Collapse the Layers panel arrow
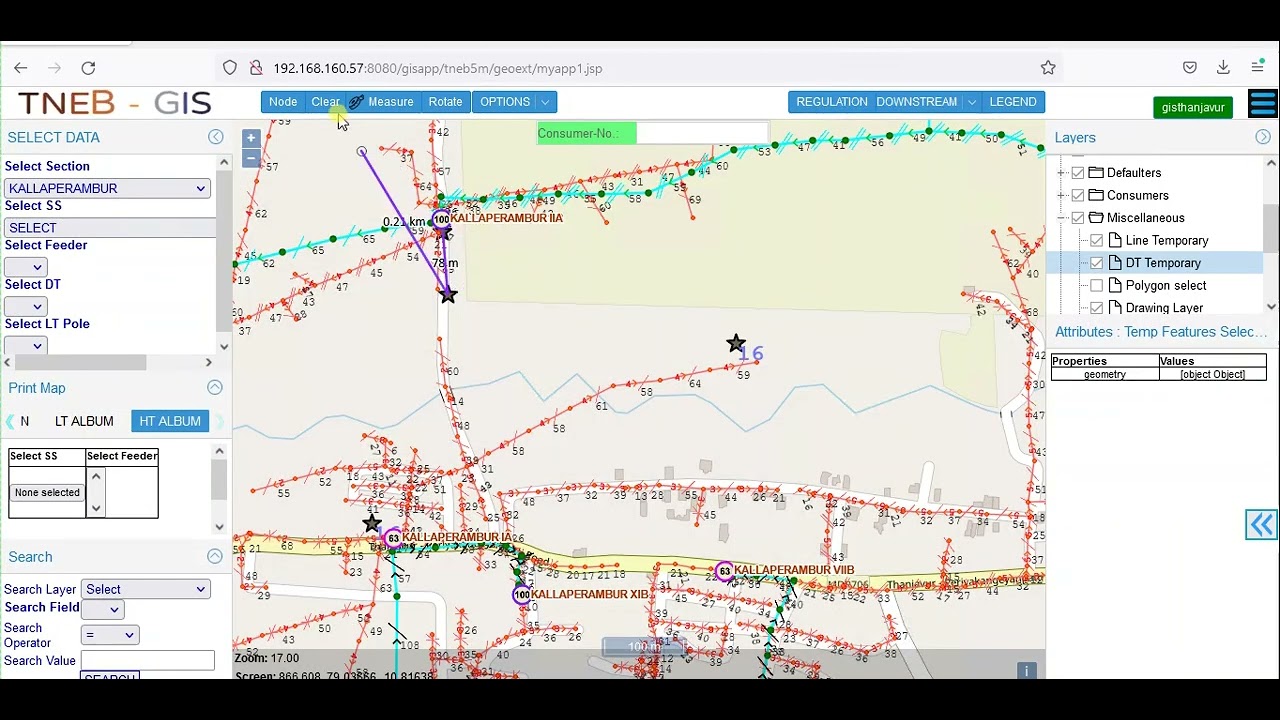 [1263, 137]
